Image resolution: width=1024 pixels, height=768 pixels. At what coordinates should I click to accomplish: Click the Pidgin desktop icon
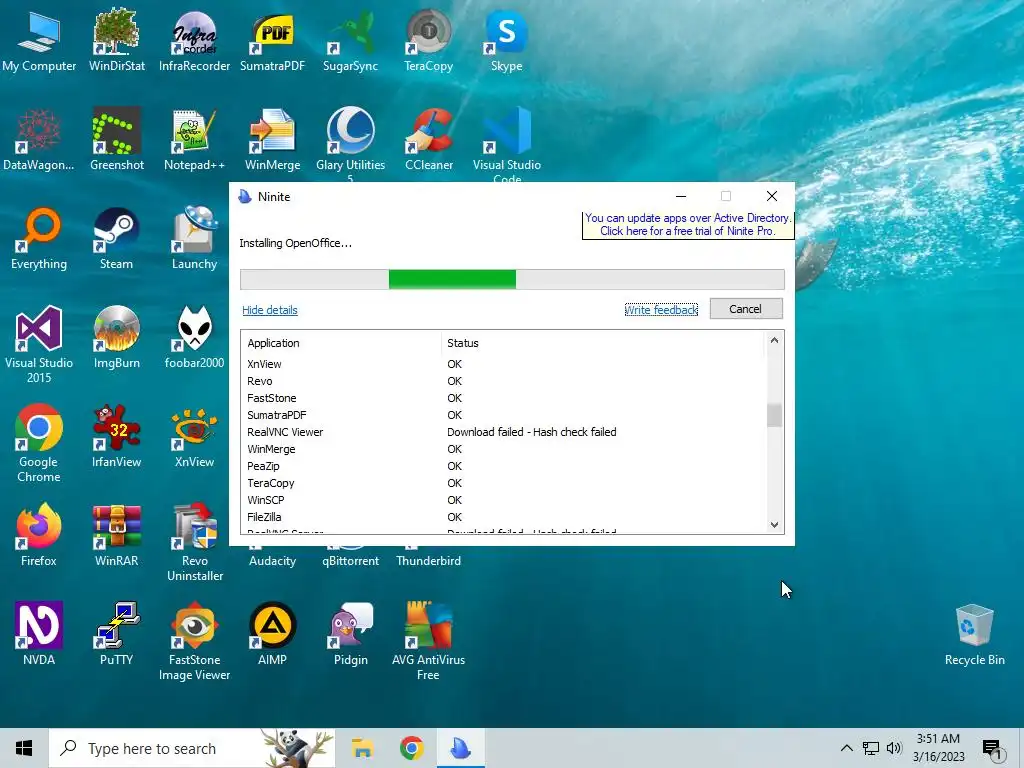[x=351, y=635]
